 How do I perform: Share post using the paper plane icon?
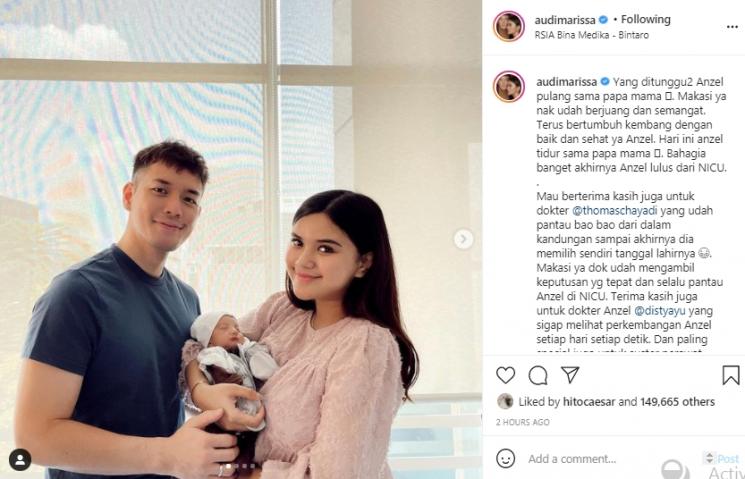pyautogui.click(x=570, y=375)
